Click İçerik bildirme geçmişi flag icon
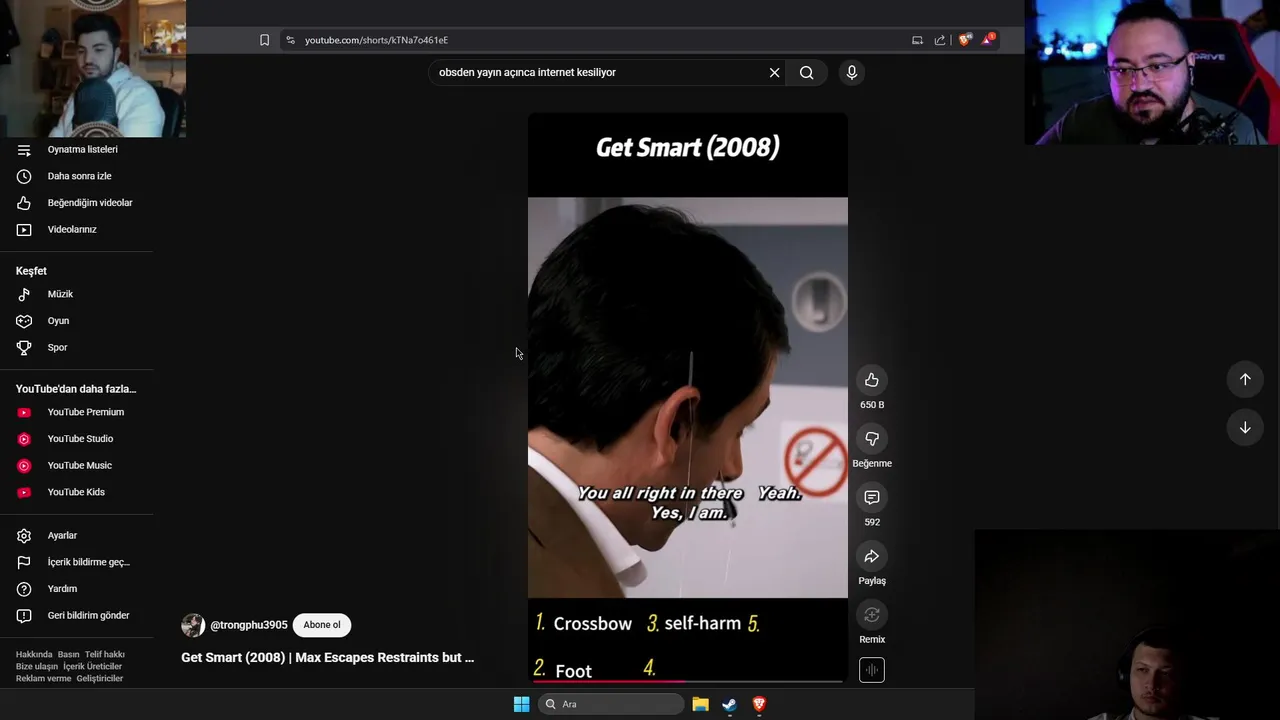Image resolution: width=1280 pixels, height=720 pixels. 24,562
